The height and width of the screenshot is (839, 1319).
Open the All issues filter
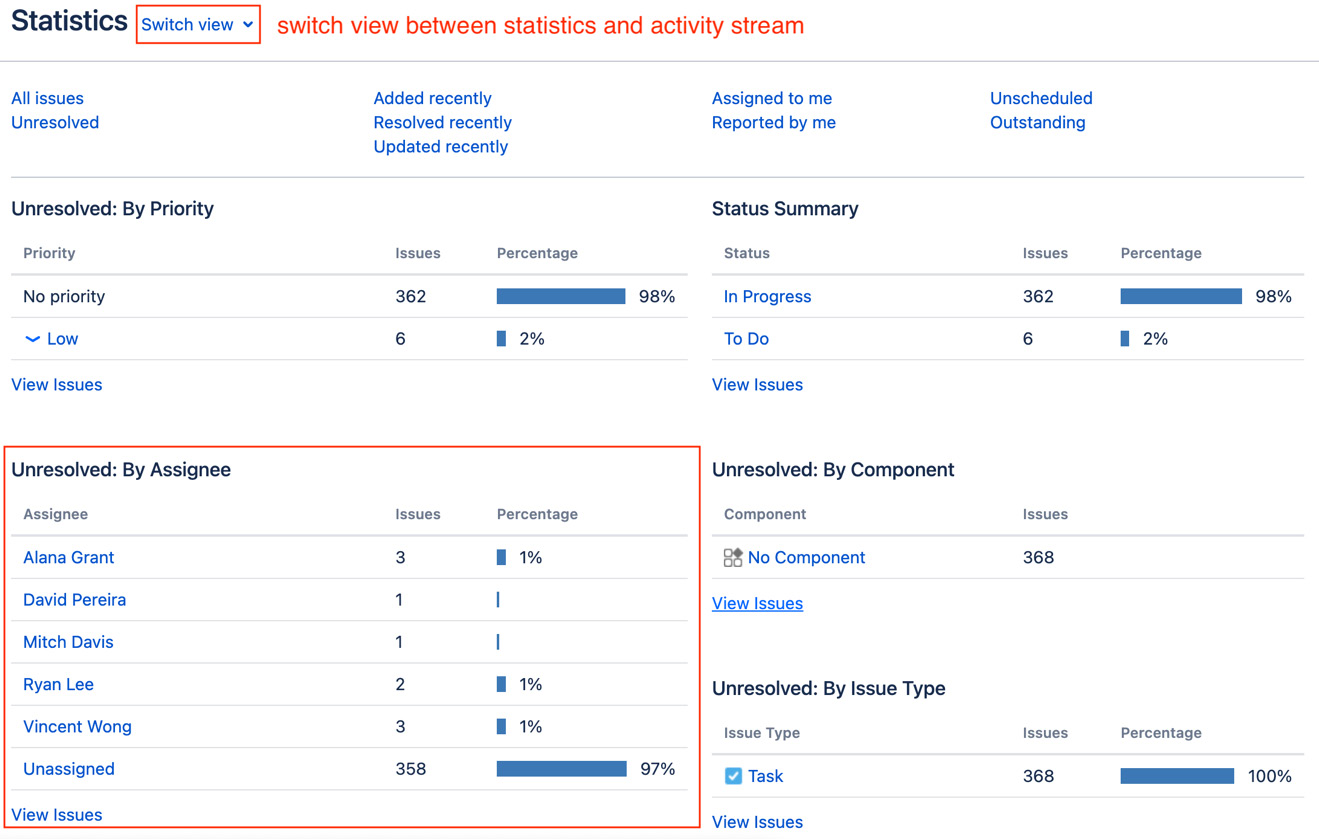(x=46, y=98)
